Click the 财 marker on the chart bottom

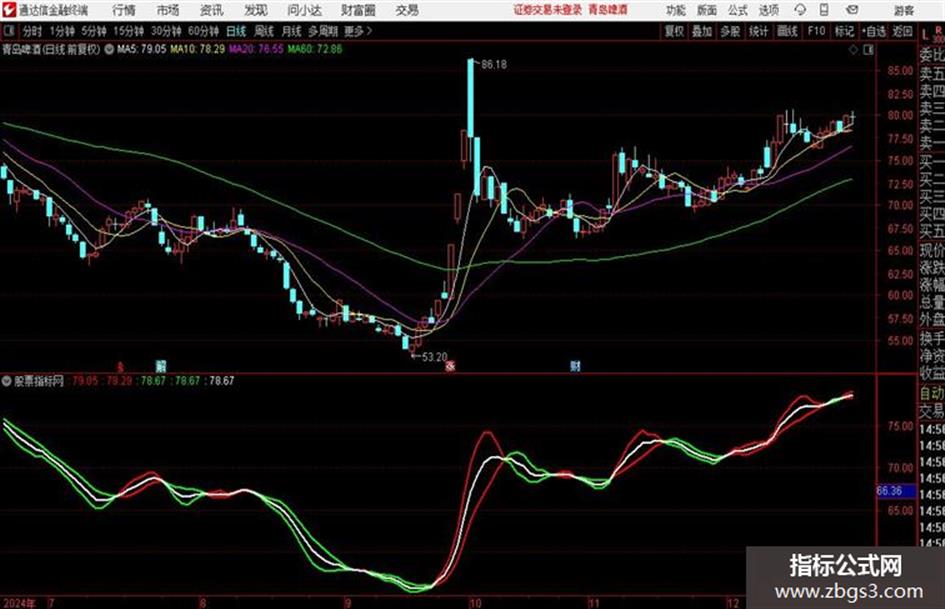tap(576, 365)
